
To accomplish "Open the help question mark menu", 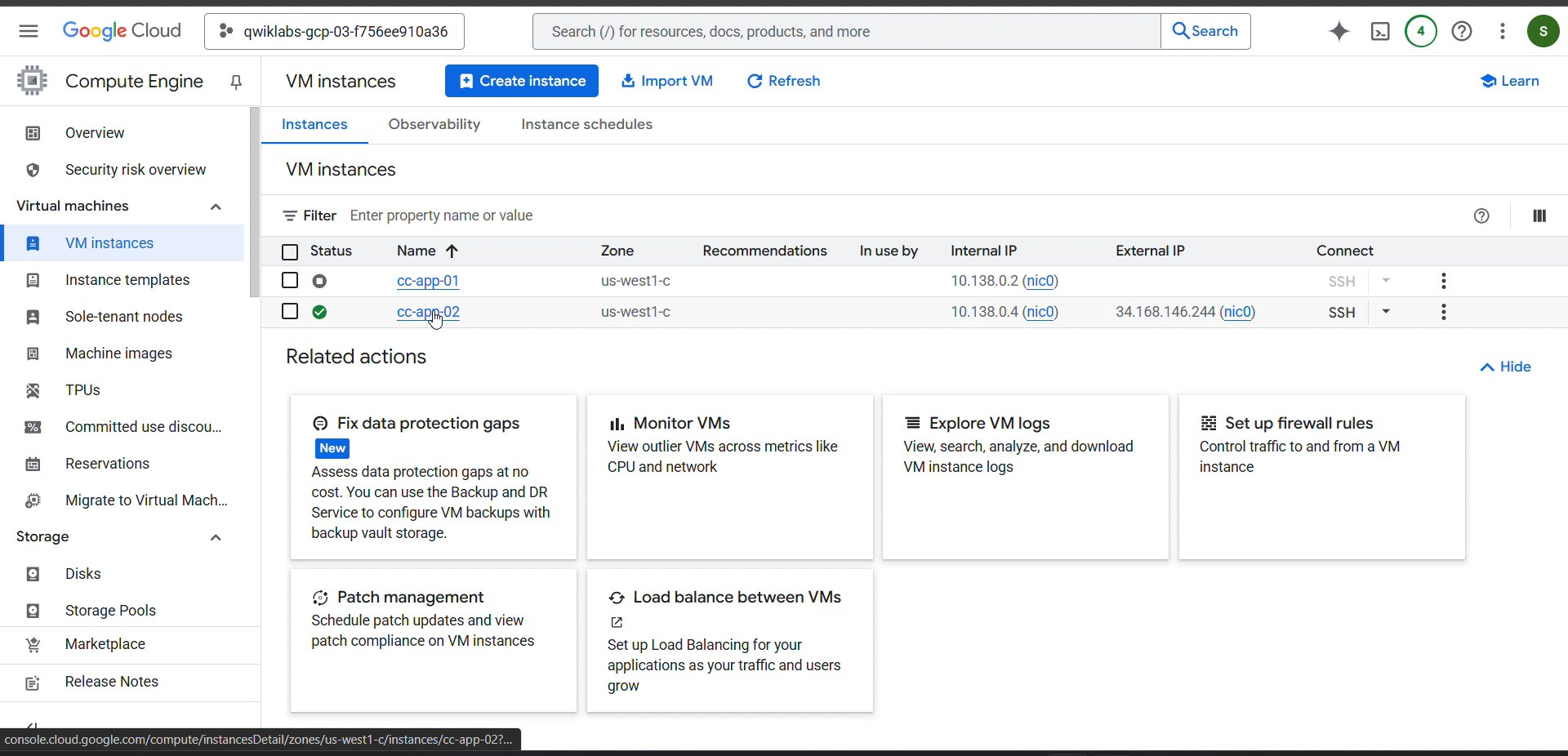I will 1462,31.
